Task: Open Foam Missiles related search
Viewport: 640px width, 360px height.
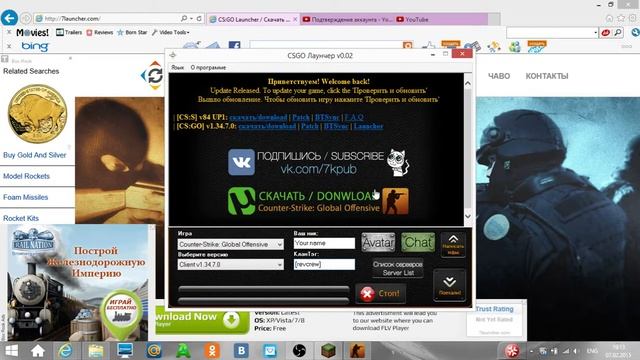Action: click(26, 197)
